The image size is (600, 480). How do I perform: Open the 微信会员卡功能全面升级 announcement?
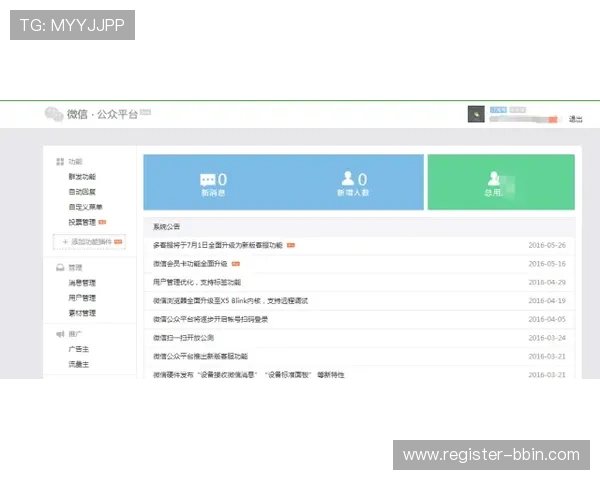click(190, 264)
